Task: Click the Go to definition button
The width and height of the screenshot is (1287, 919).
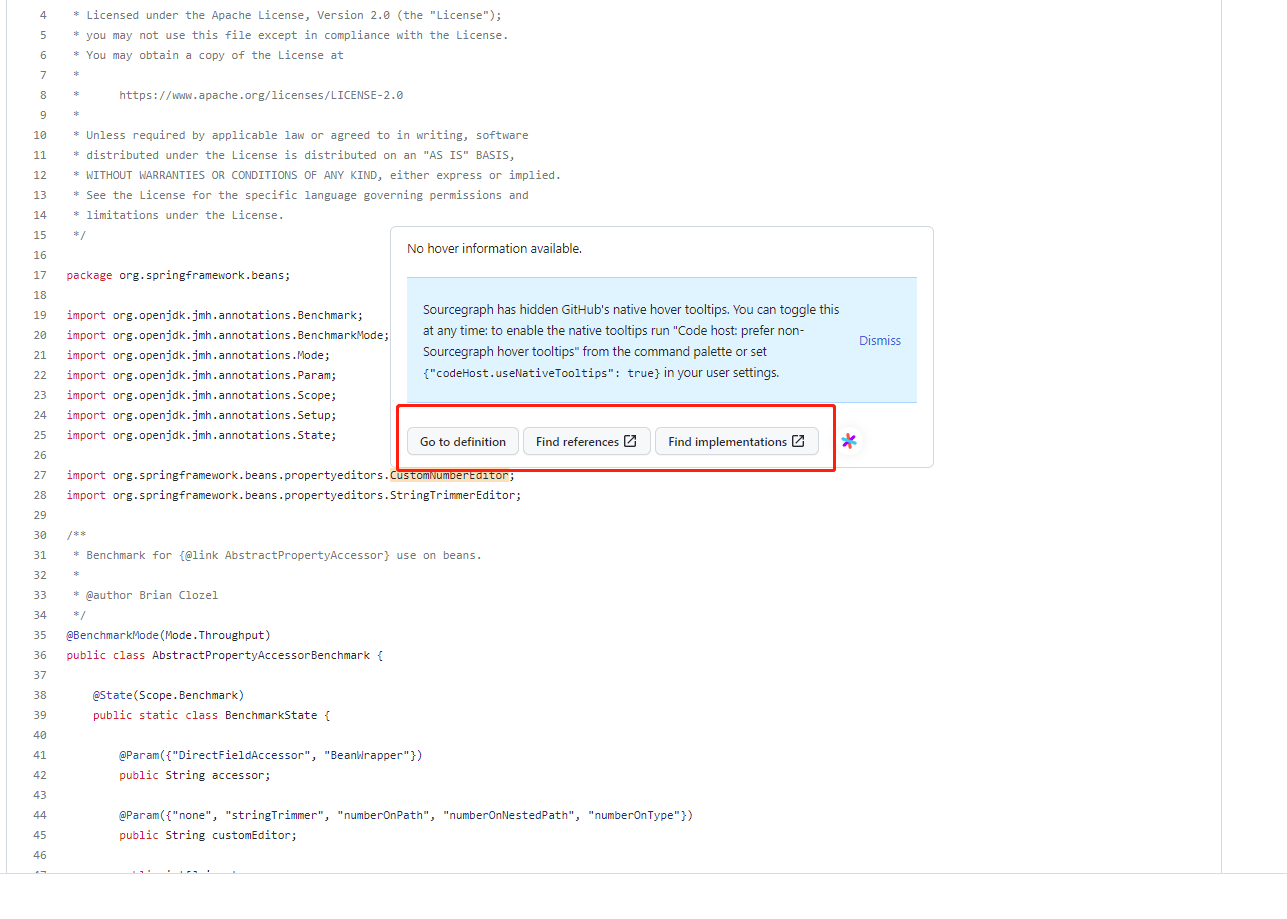Action: (463, 441)
